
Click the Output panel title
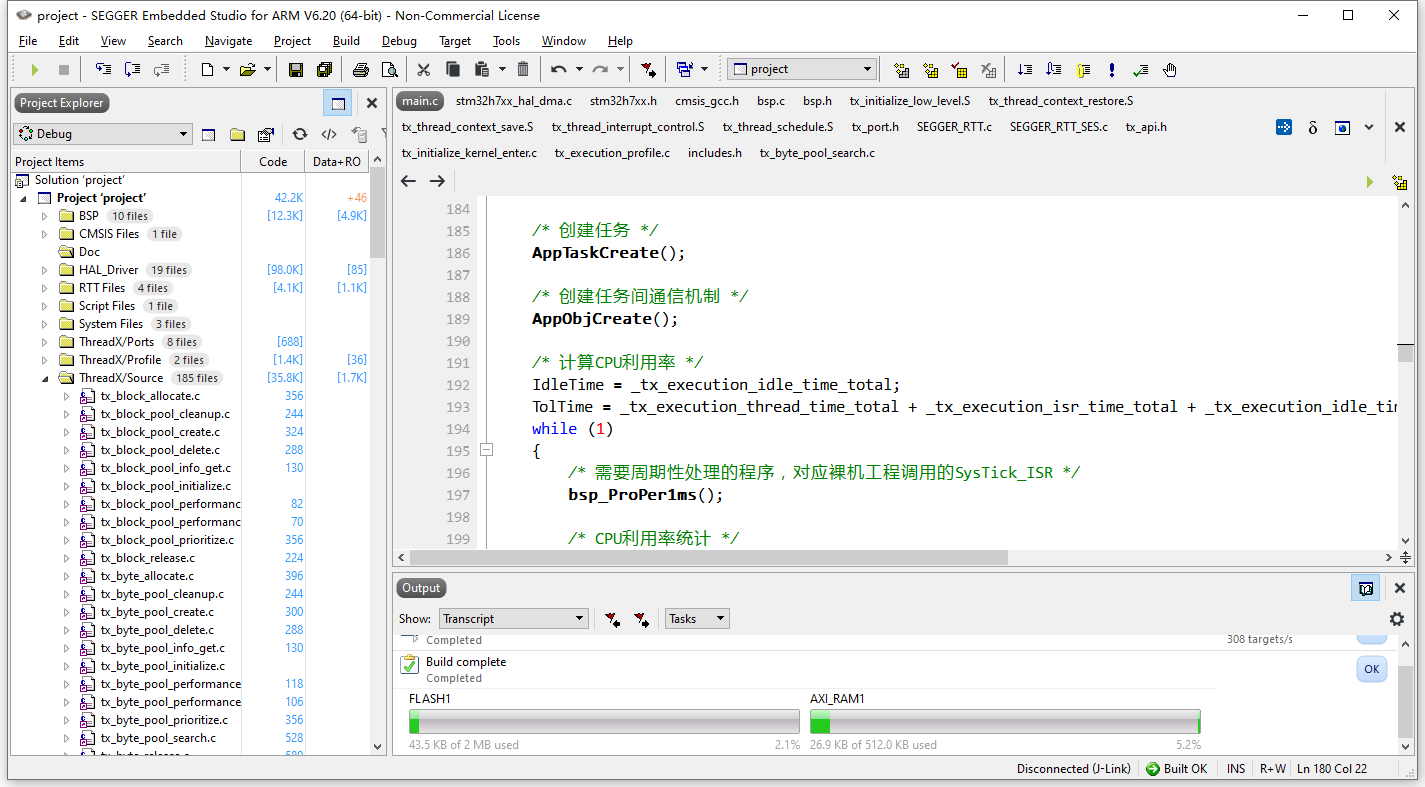(x=421, y=588)
